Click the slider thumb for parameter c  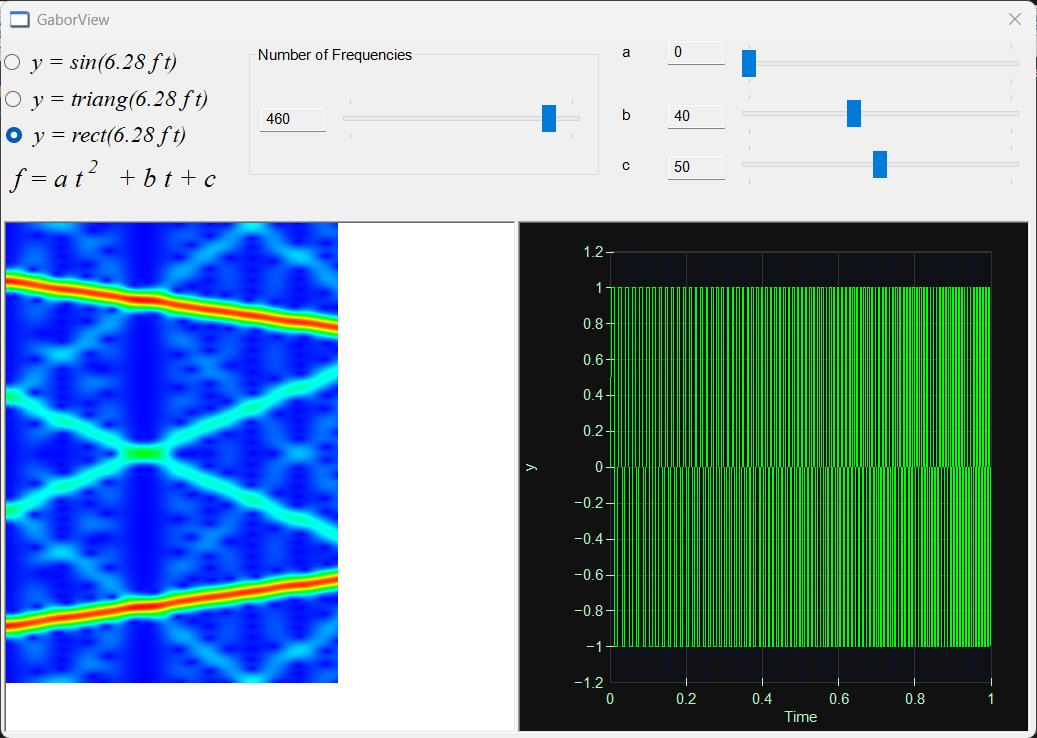click(880, 165)
